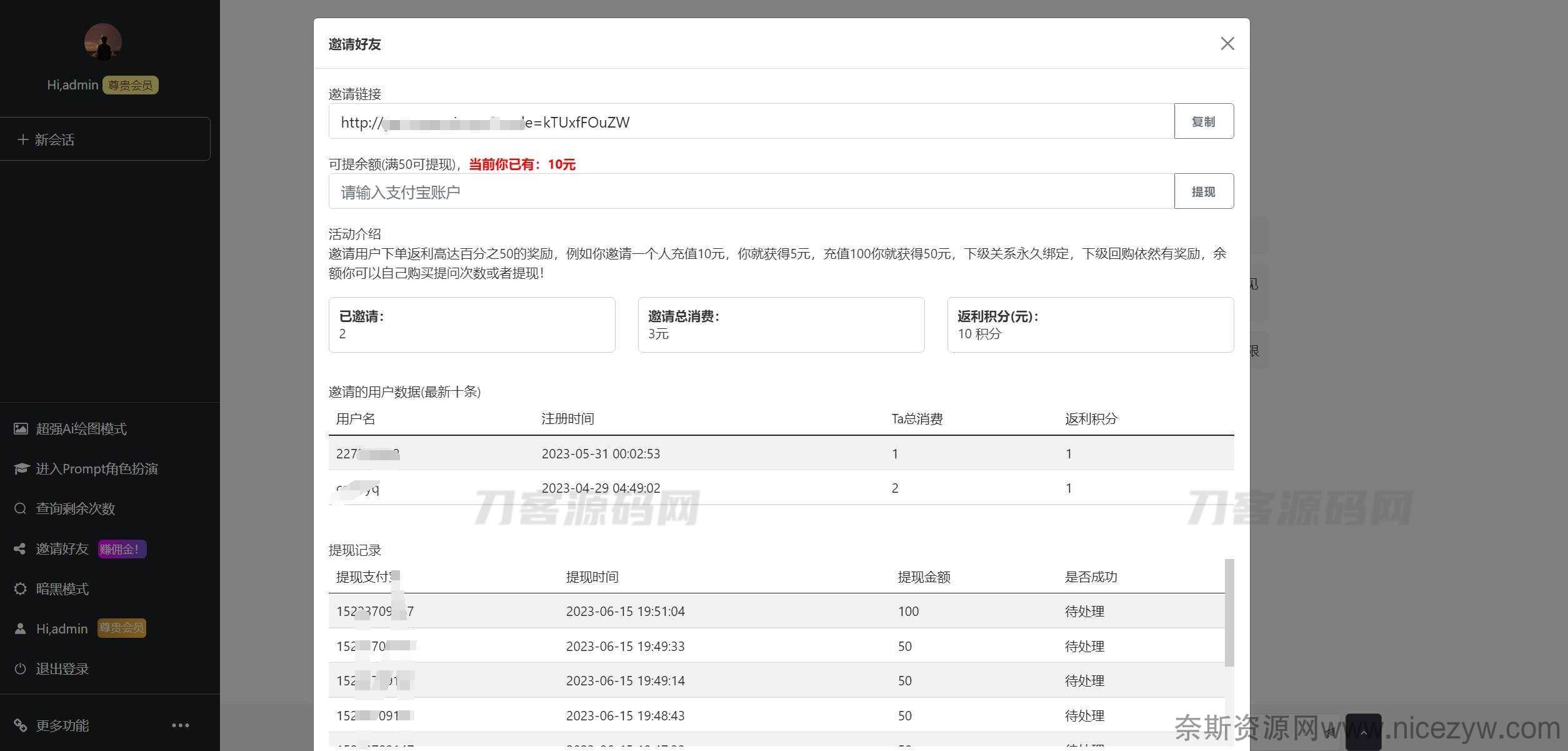Close the 邀请好友 dialog
Image resolution: width=1568 pixels, height=751 pixels.
coord(1227,44)
